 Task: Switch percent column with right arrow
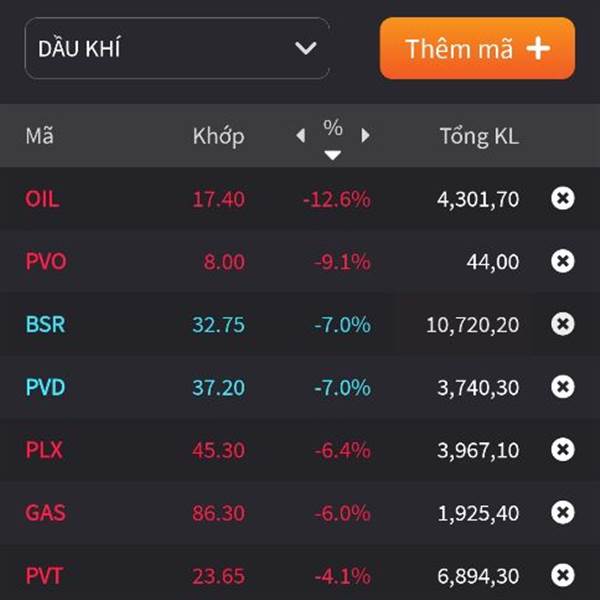[365, 136]
